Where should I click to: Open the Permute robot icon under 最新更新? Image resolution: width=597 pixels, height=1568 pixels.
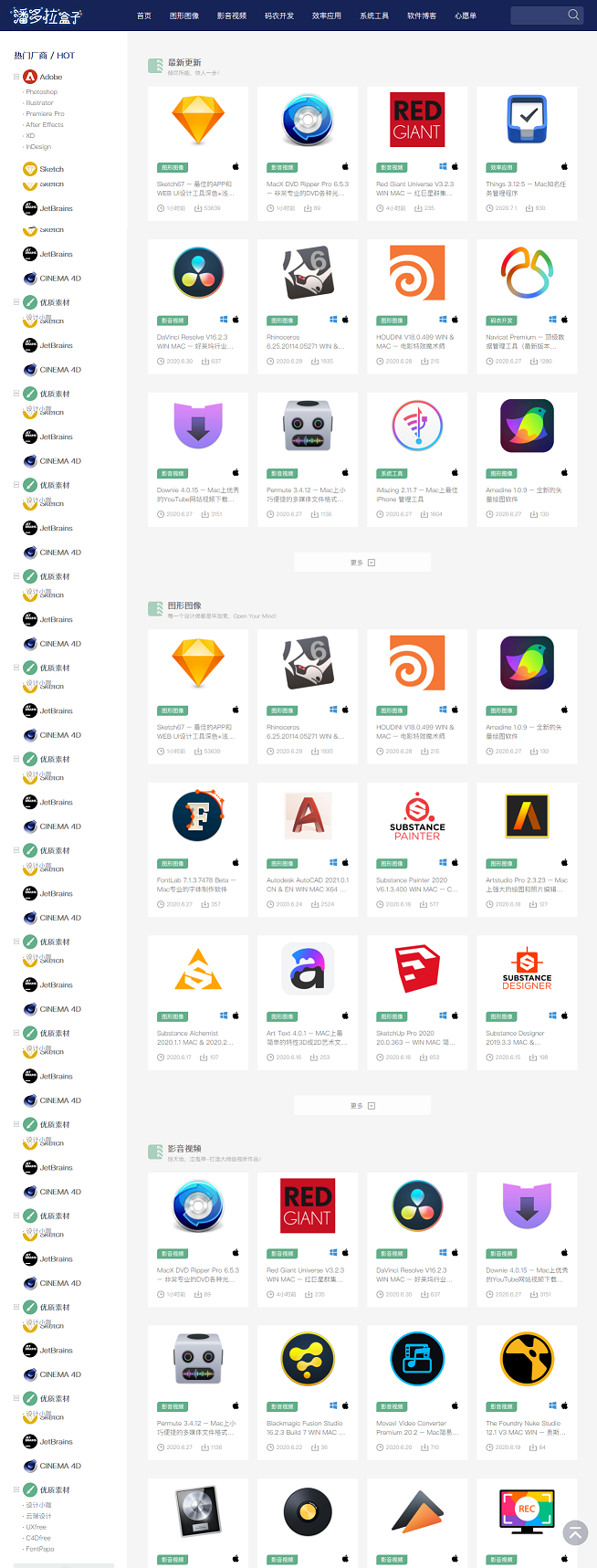click(x=308, y=426)
